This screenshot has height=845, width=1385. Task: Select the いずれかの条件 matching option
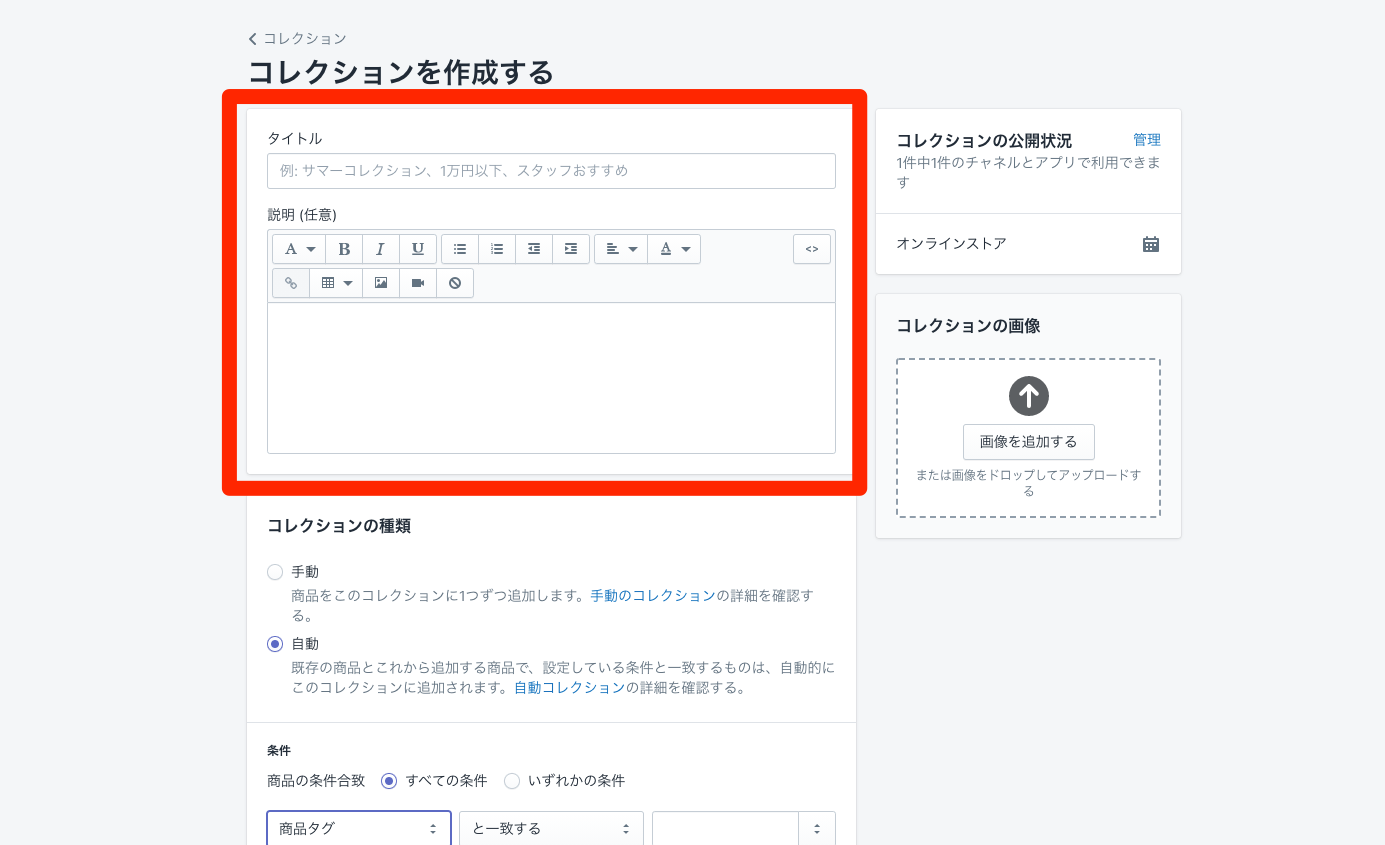512,781
